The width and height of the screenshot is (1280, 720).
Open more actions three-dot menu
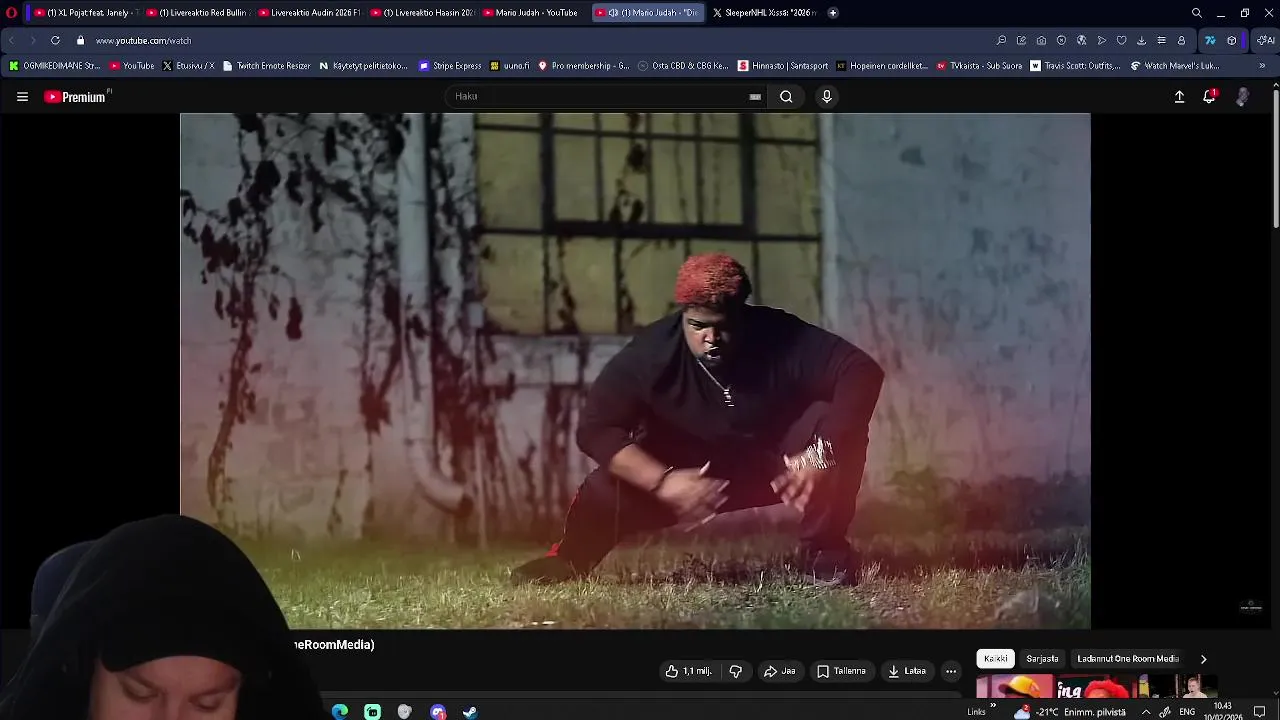[951, 671]
